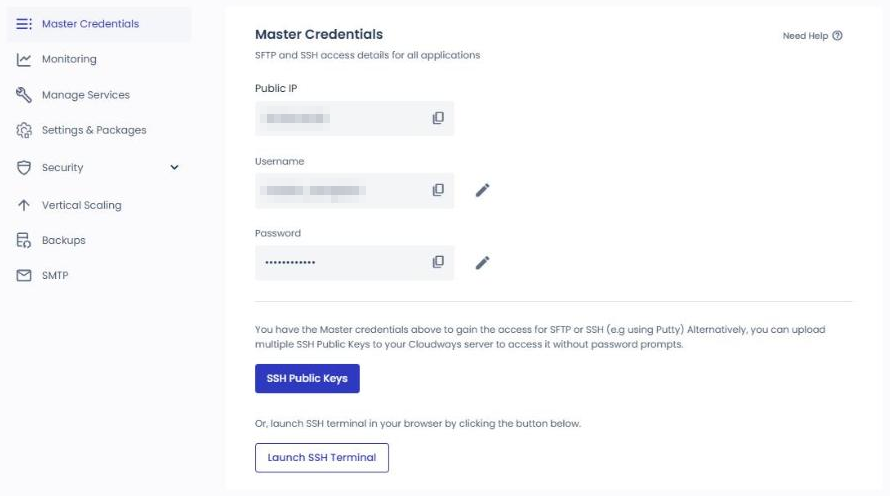Click the SMTP envelope icon
890x496 pixels.
[24, 275]
